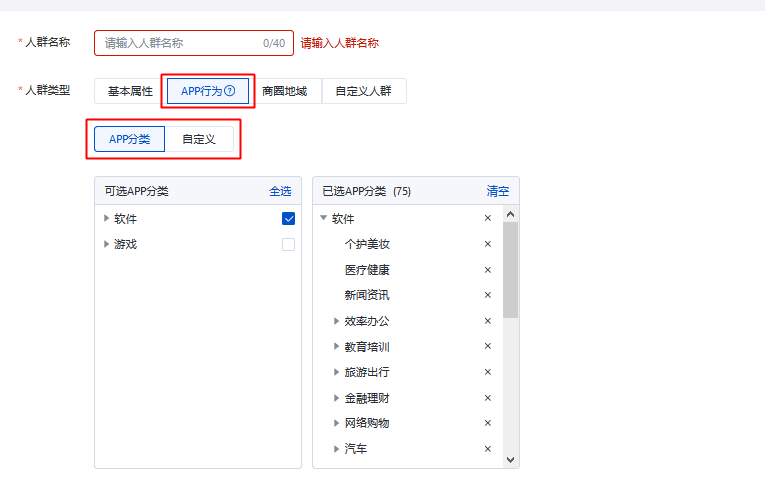Remove 旅游出行 from selected list
Screen dimensions: 765x479
pos(487,372)
